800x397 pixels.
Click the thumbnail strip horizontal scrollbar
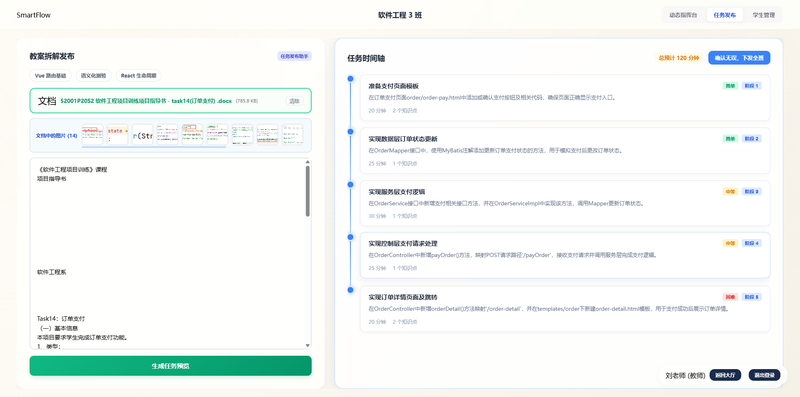(x=153, y=147)
